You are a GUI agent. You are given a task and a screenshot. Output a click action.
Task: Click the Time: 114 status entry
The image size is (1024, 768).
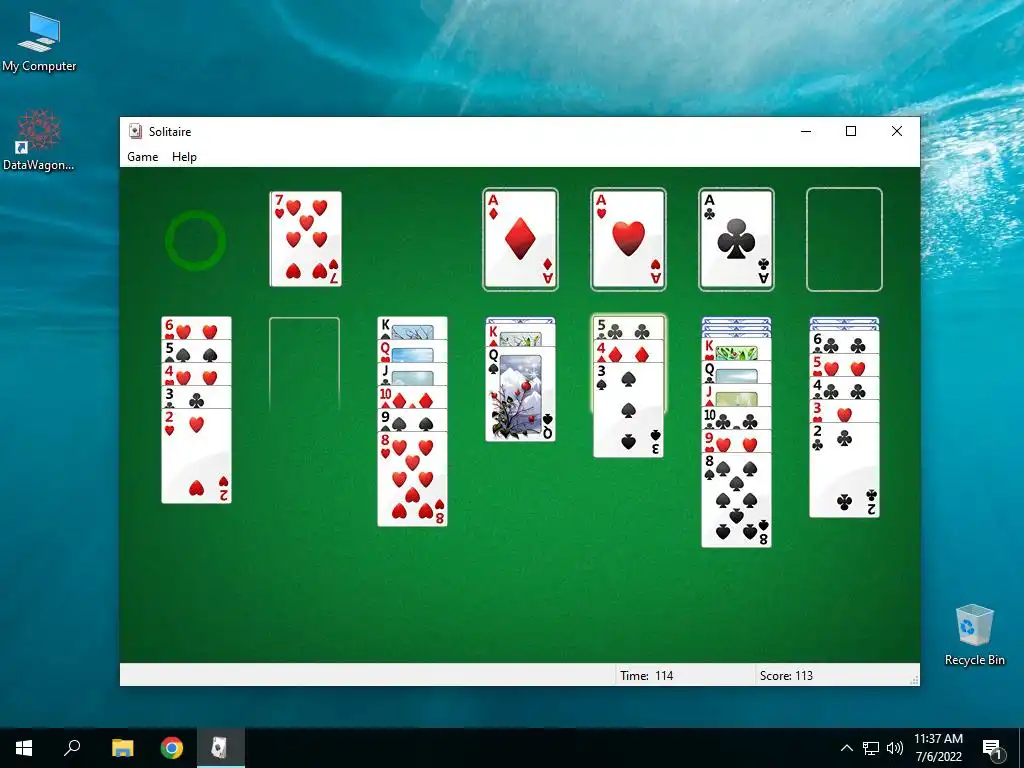click(647, 675)
